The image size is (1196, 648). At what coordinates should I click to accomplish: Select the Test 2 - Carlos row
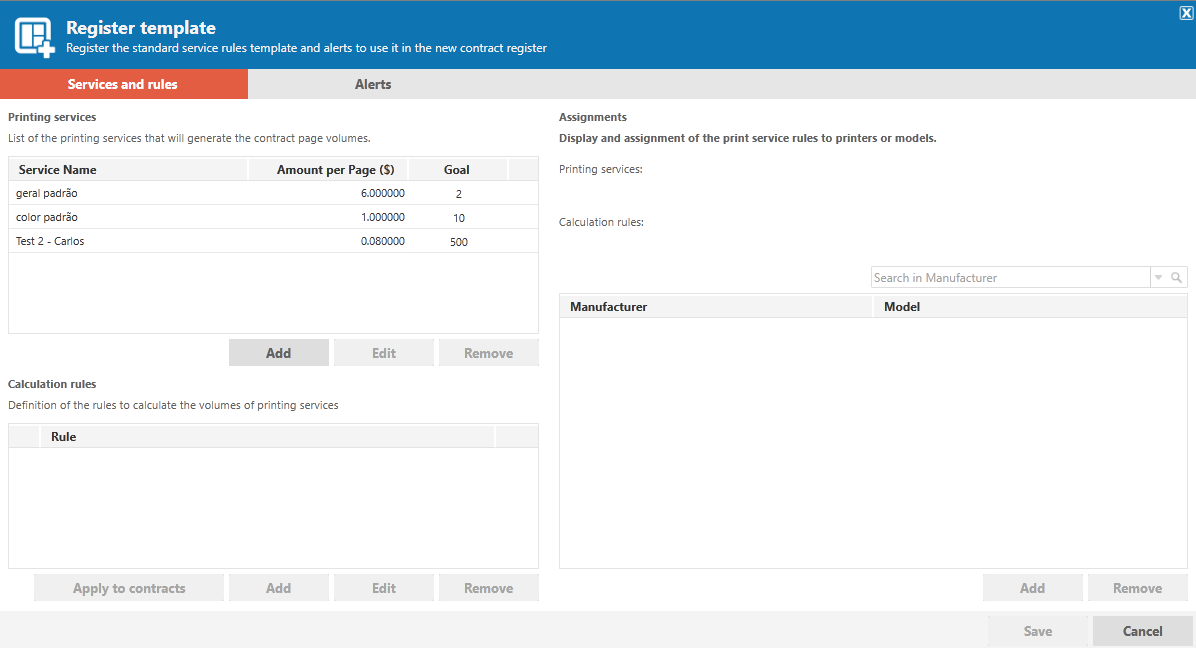273,241
